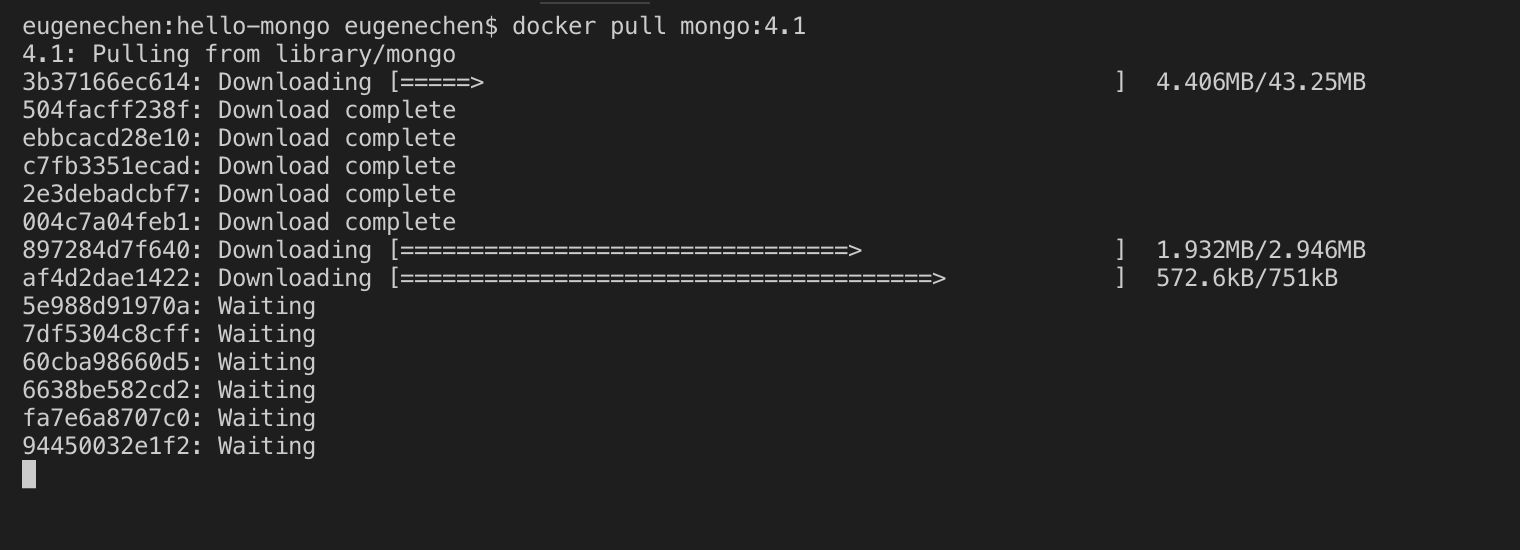Click the 4.406MB/43.25MB download size
The width and height of the screenshot is (1520, 550).
1260,82
